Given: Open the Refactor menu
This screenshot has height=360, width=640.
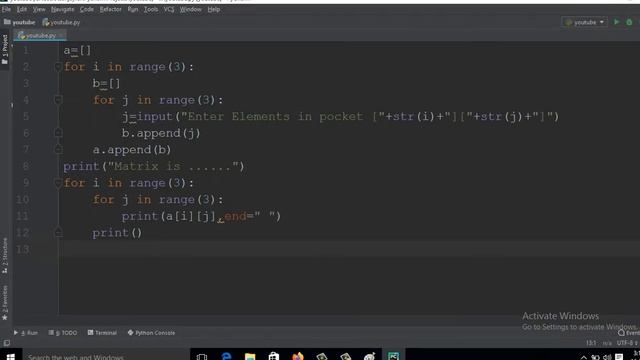Looking at the screenshot, I should pos(111,9).
